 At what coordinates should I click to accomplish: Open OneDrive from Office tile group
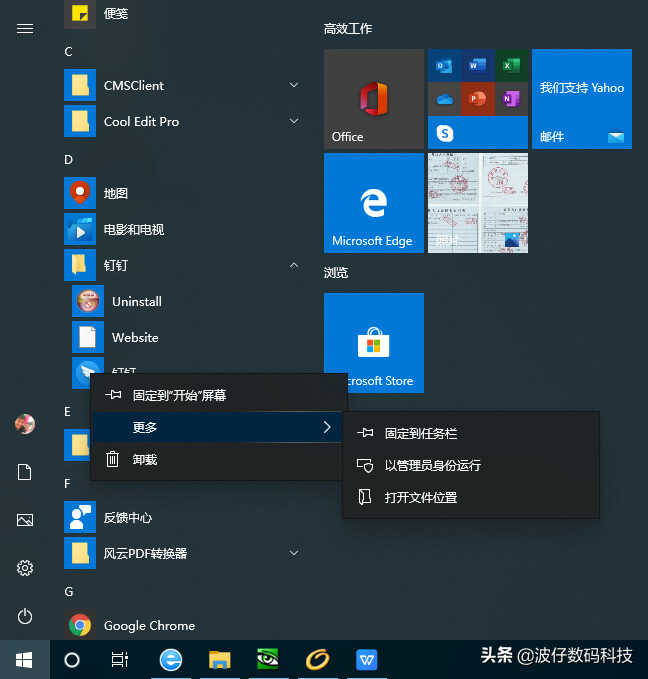pos(444,99)
